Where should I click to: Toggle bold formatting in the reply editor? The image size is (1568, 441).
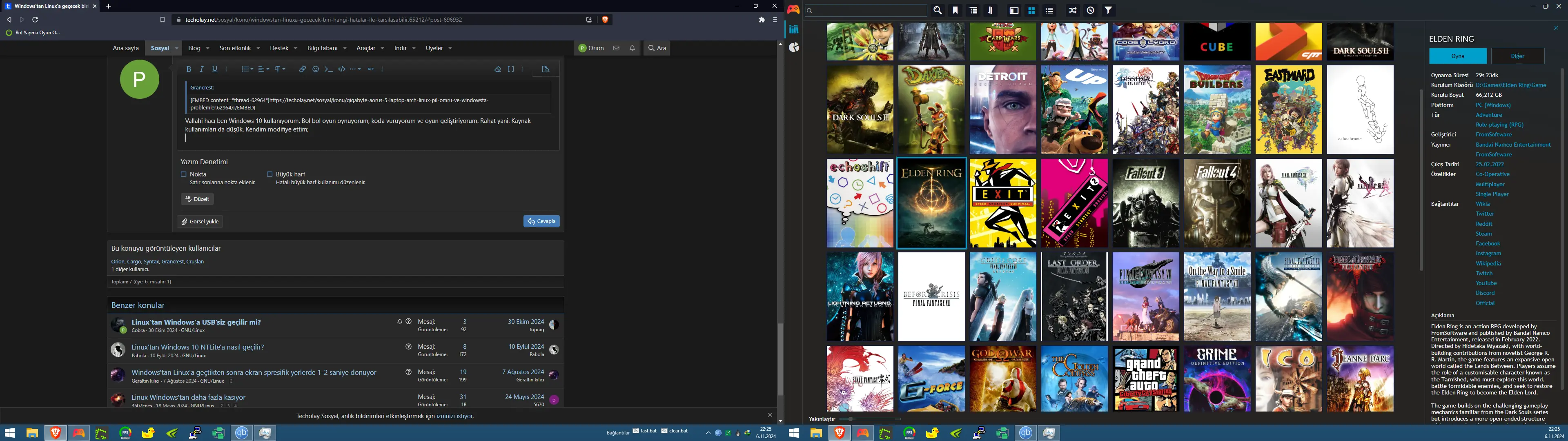tap(189, 69)
